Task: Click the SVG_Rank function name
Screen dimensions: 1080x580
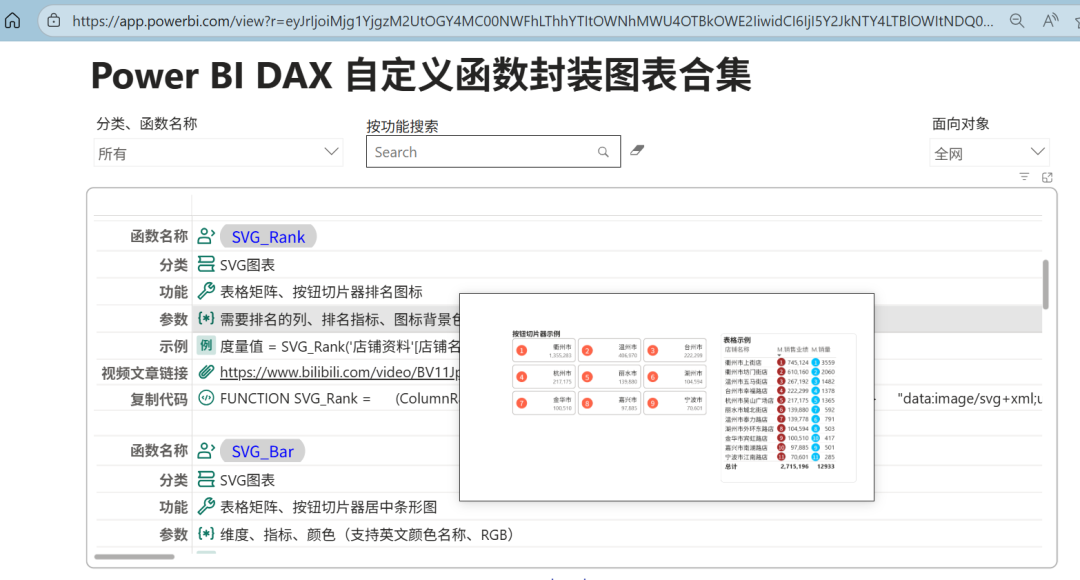Action: click(x=268, y=237)
